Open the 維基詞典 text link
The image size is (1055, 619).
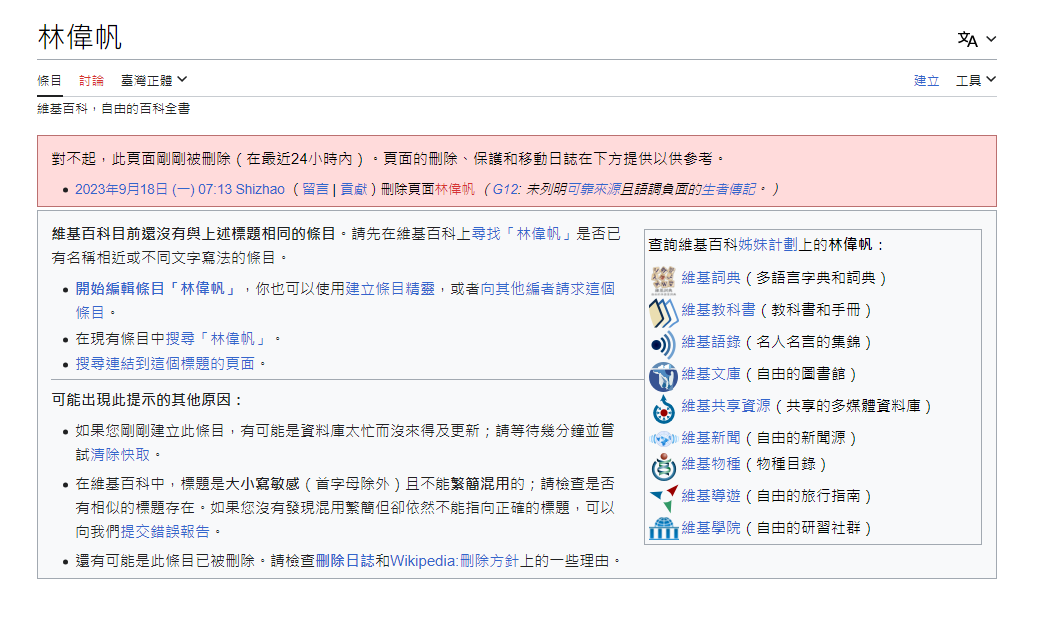[711, 277]
